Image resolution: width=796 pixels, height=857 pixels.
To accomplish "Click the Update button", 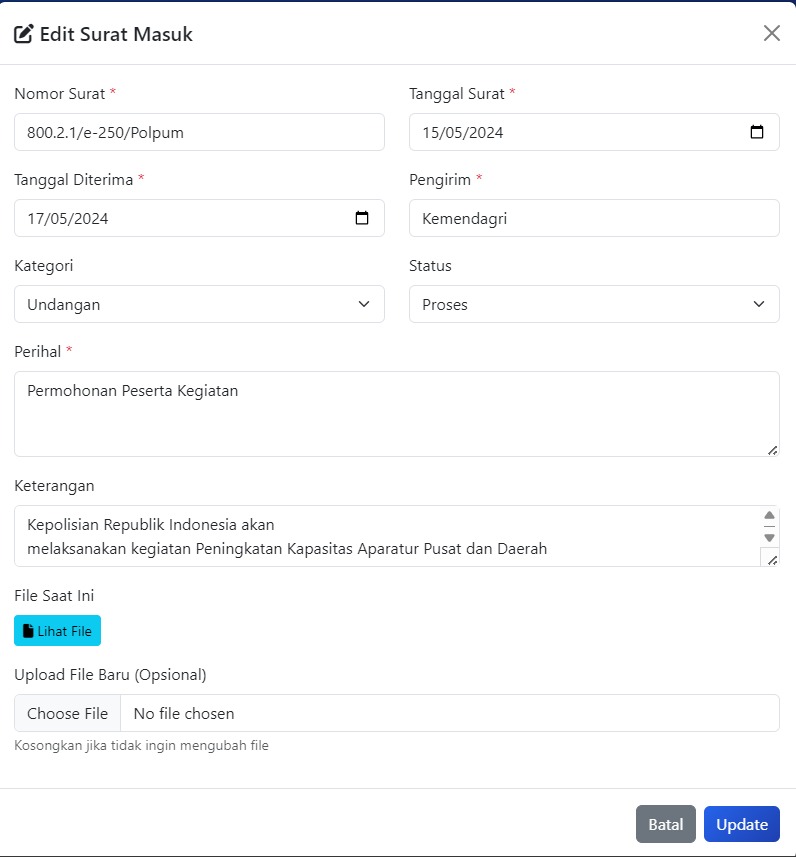I will [x=741, y=824].
